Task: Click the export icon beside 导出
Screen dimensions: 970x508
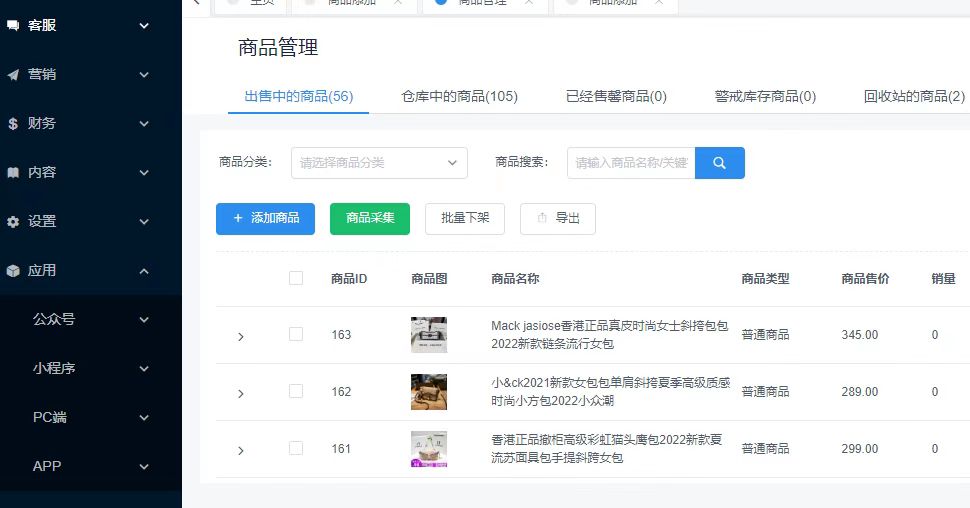Action: point(542,218)
